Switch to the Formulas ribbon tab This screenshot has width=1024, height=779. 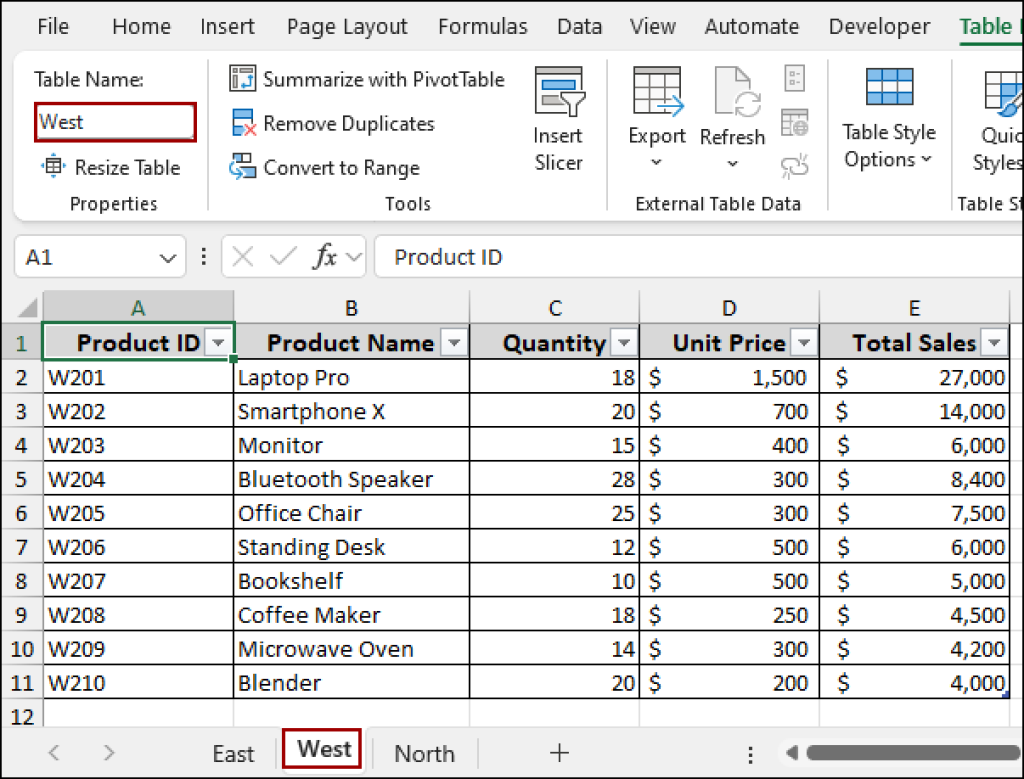pos(483,27)
